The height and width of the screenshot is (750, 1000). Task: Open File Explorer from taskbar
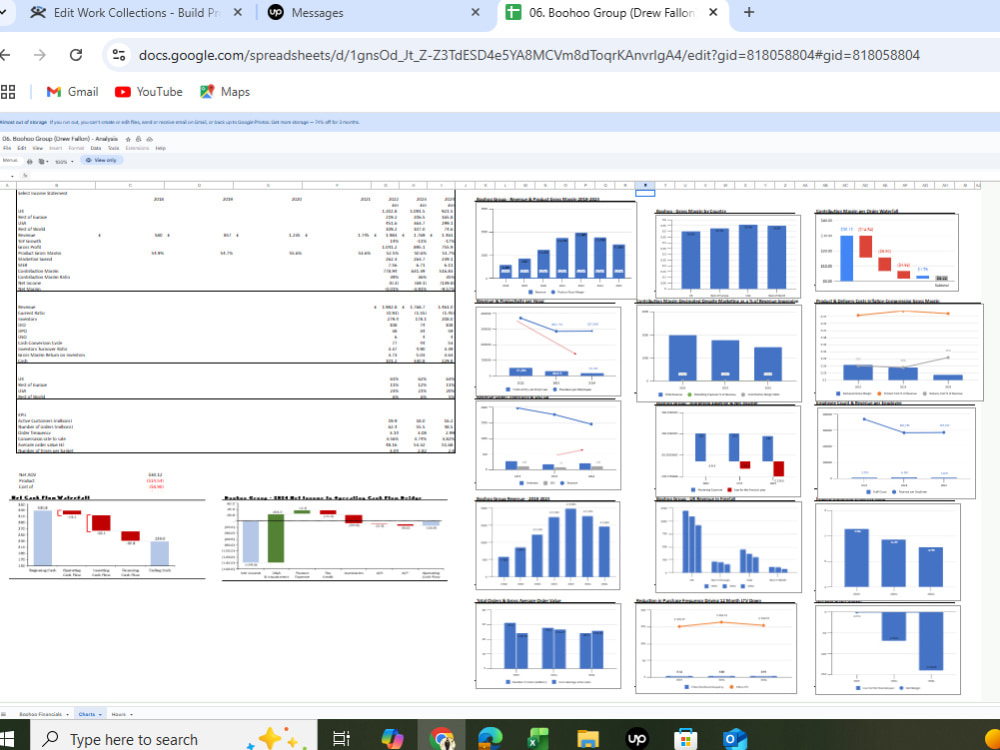(x=587, y=739)
